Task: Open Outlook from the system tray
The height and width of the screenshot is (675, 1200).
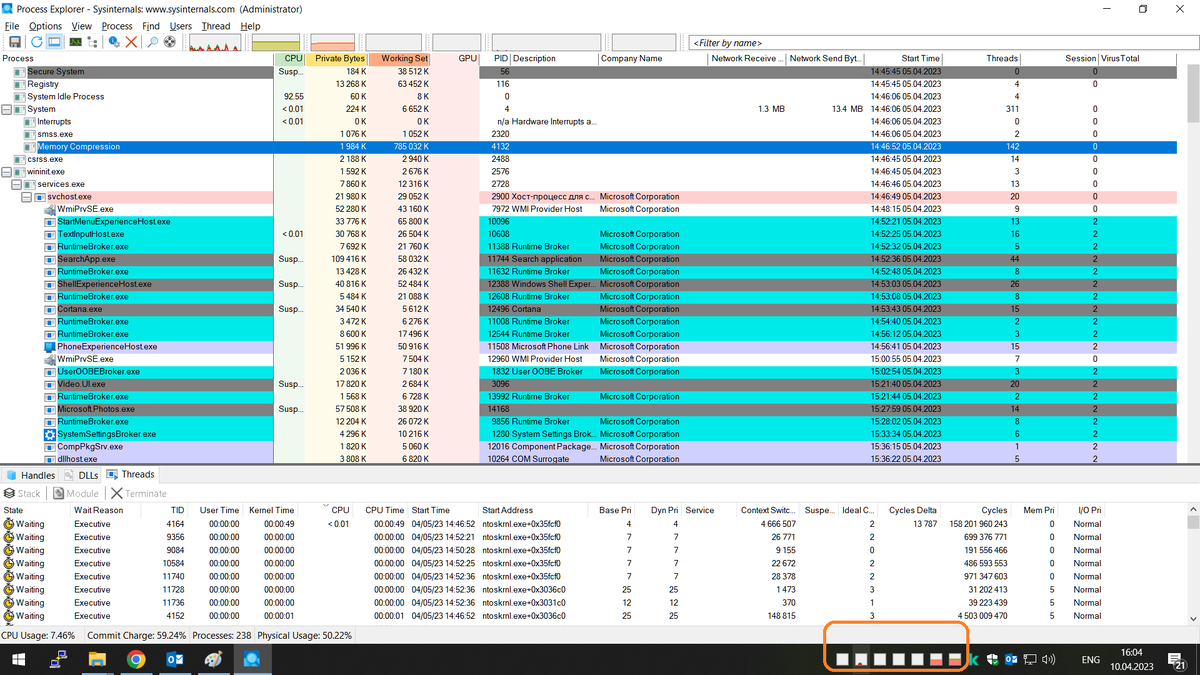Action: pos(1011,659)
